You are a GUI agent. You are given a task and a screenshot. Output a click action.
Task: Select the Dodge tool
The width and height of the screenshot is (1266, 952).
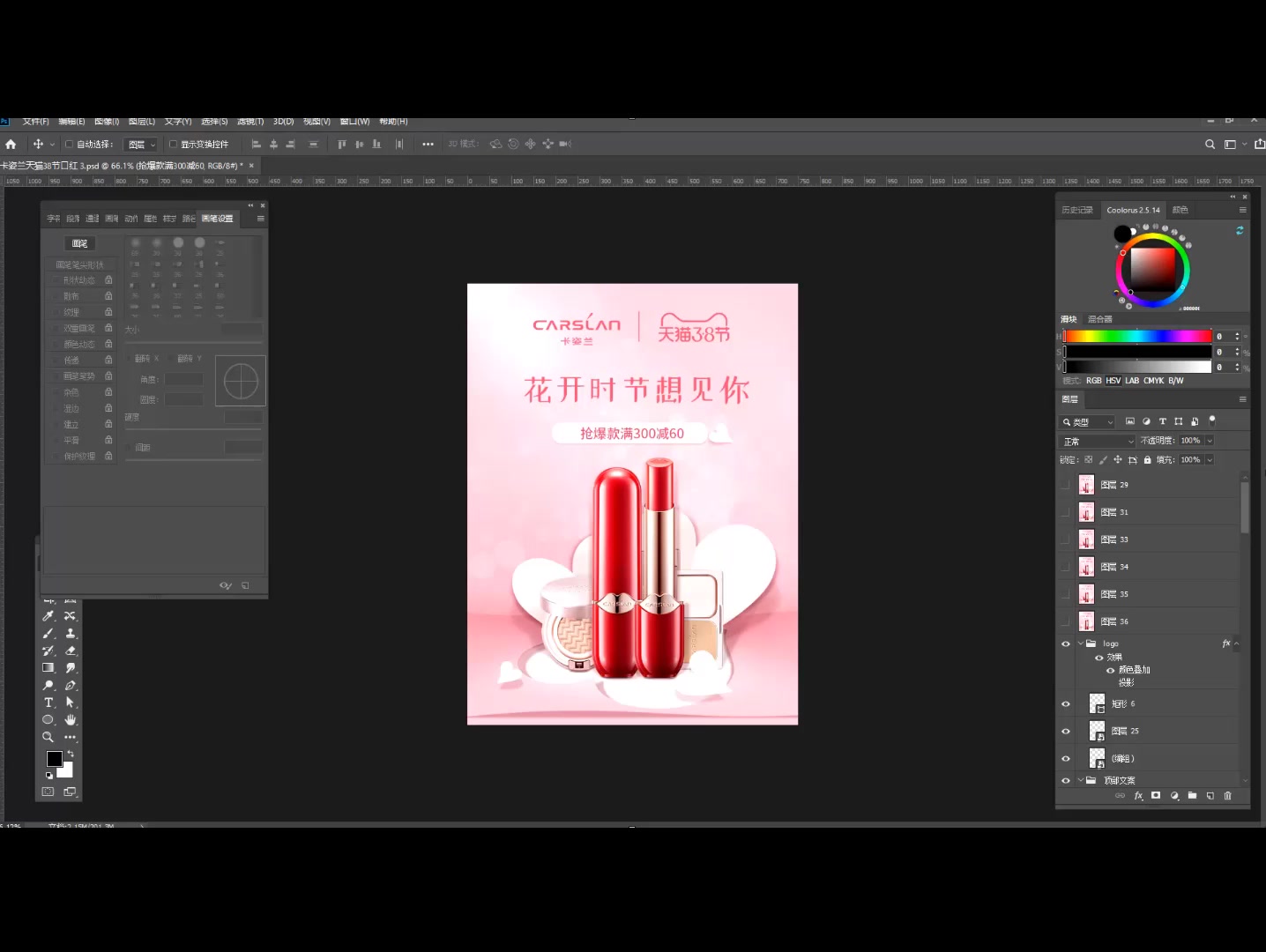48,685
